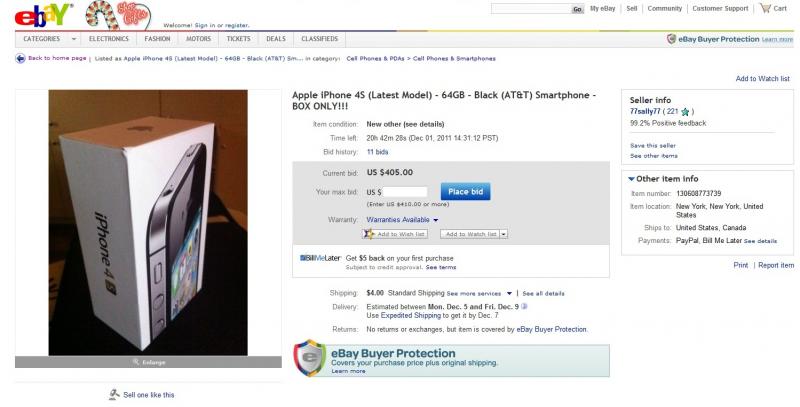Click the seller feedback star icon
Screen dimensions: 800x407
[x=685, y=112]
